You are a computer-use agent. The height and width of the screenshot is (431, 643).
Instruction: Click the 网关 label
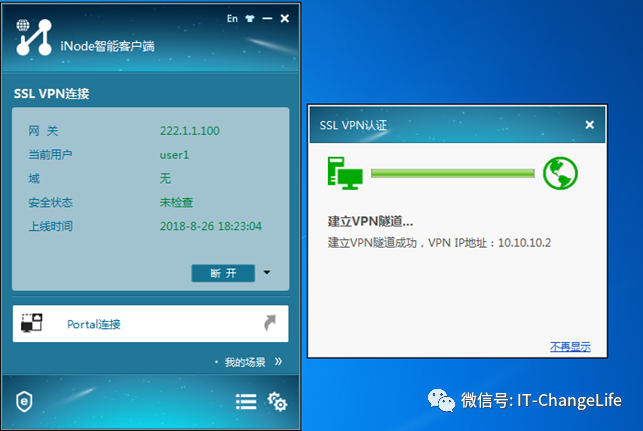point(43,131)
